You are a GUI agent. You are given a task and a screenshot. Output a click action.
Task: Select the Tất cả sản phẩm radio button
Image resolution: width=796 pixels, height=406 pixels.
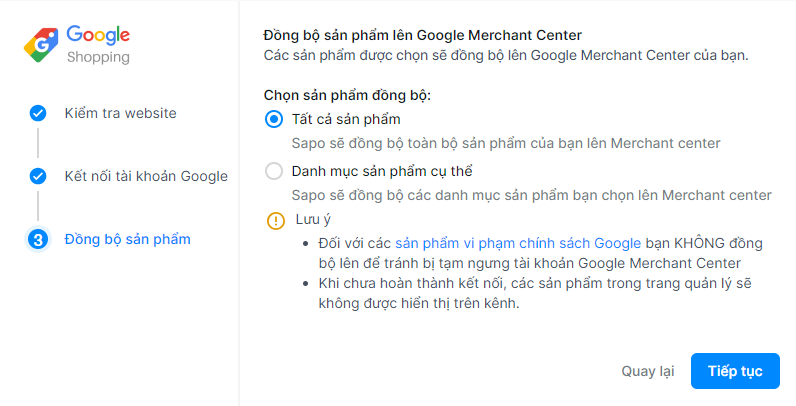click(274, 119)
